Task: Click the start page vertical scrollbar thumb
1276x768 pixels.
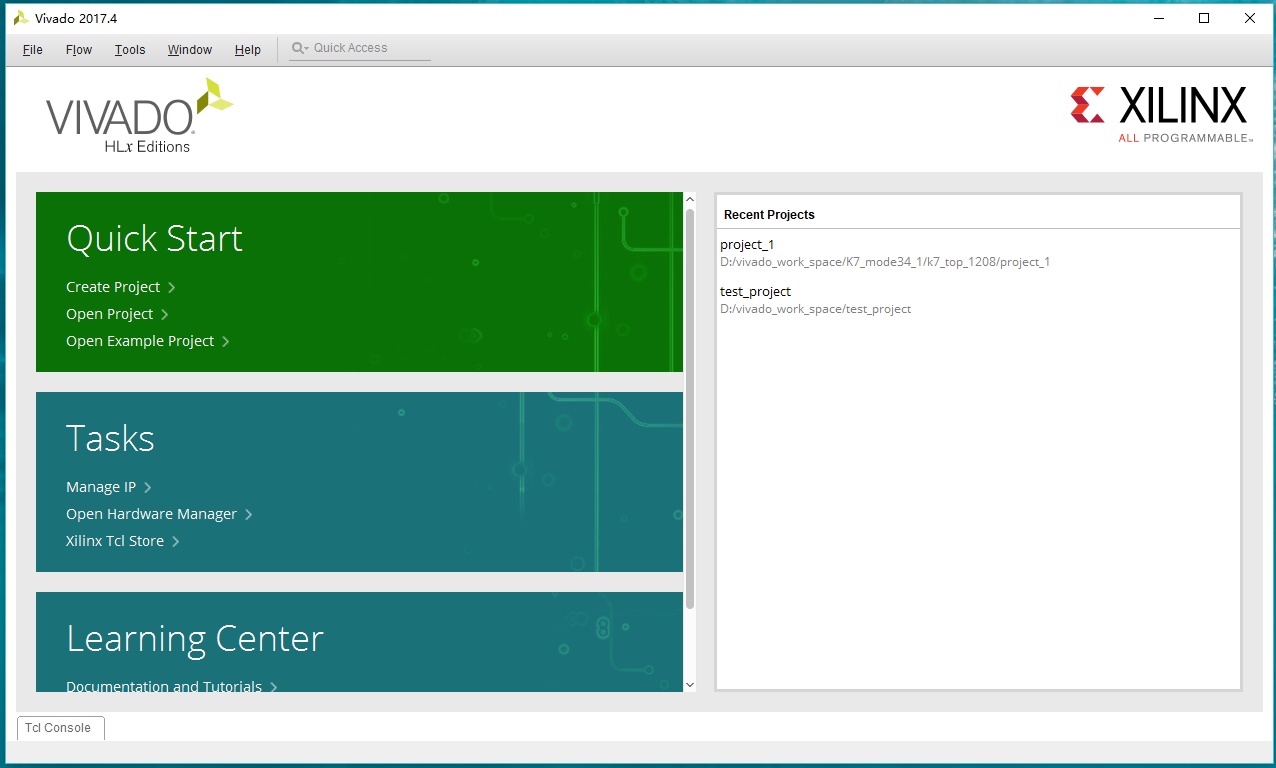Action: (x=690, y=409)
